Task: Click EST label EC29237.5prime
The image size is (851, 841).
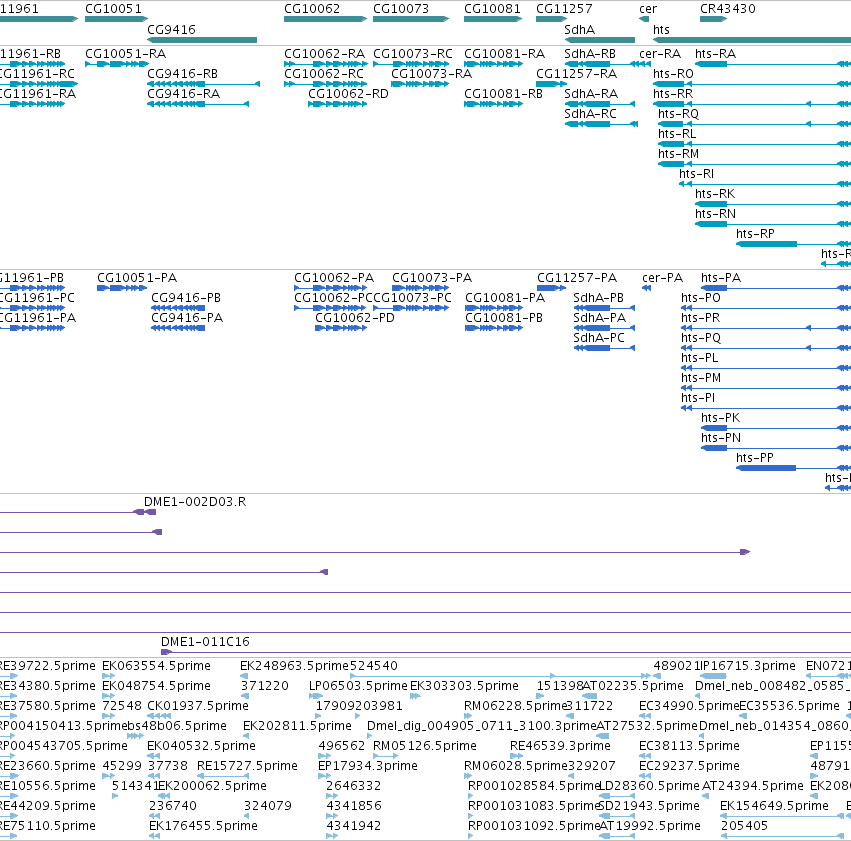Action: 689,766
